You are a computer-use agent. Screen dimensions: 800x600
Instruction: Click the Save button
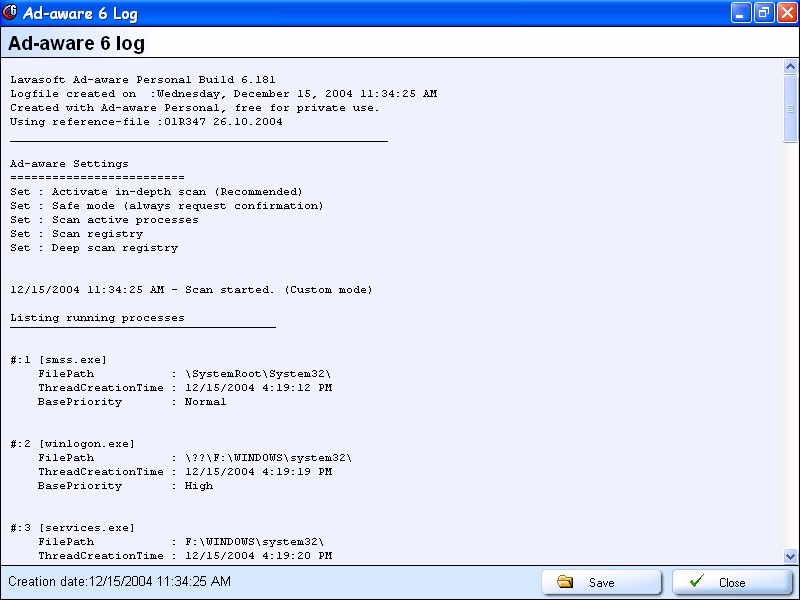click(601, 582)
